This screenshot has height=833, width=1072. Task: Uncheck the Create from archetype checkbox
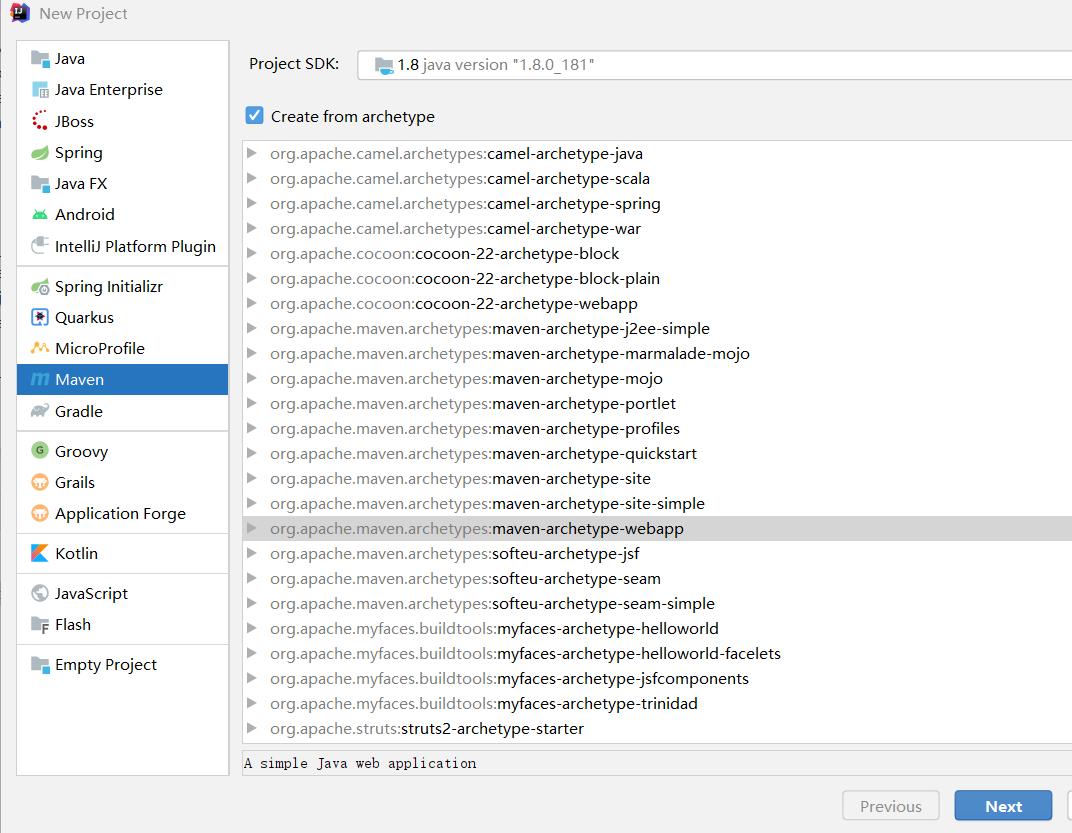pyautogui.click(x=254, y=116)
